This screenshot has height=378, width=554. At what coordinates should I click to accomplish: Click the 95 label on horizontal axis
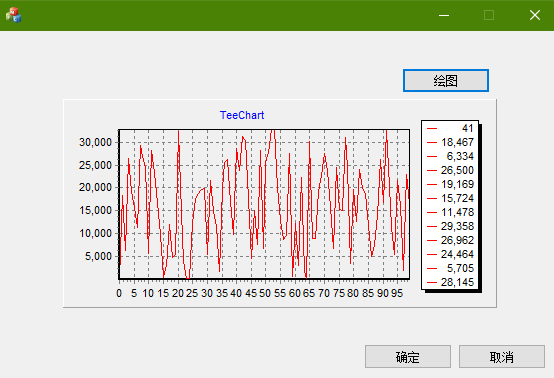(397, 293)
